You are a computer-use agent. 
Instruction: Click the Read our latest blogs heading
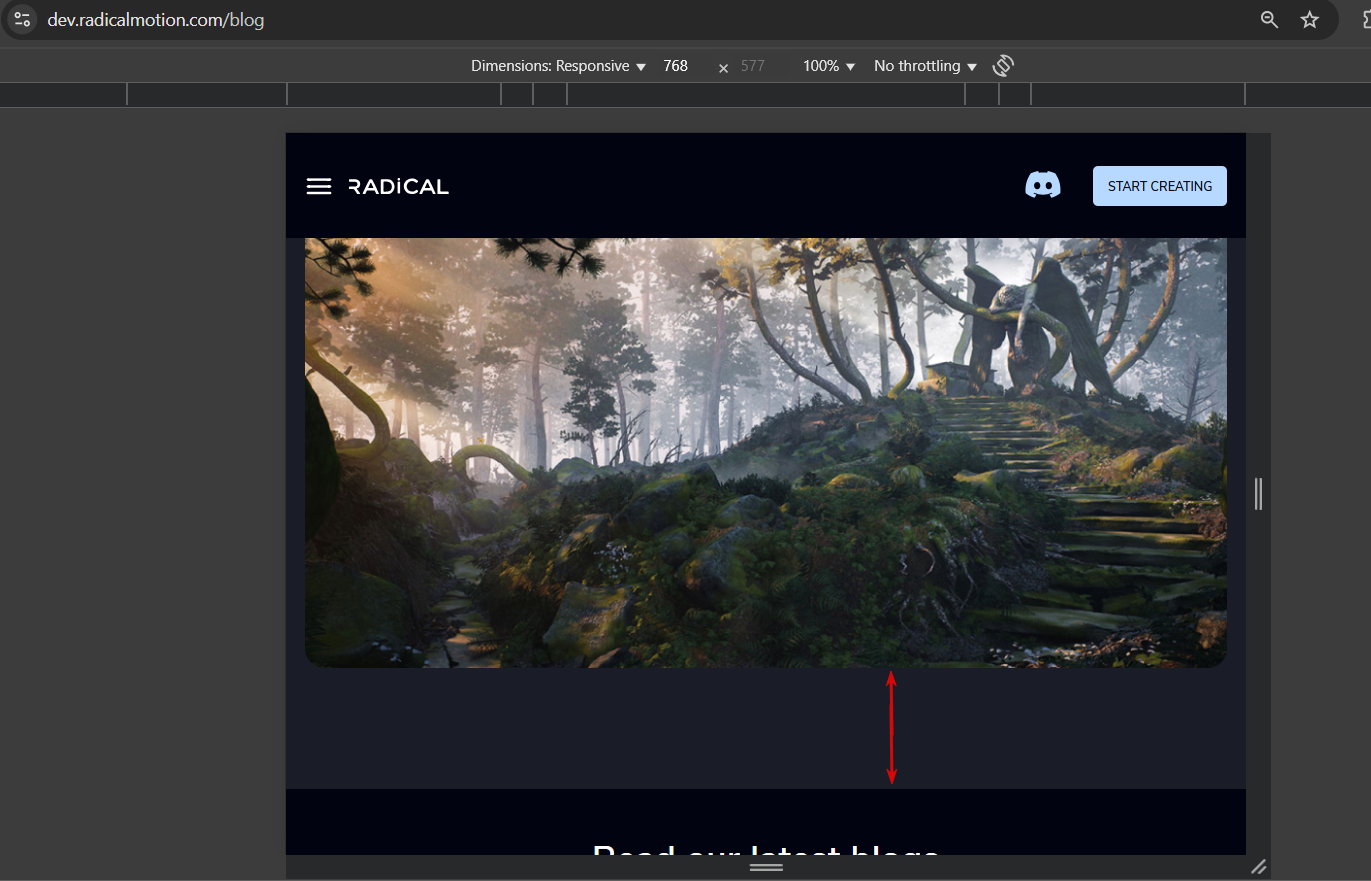766,852
